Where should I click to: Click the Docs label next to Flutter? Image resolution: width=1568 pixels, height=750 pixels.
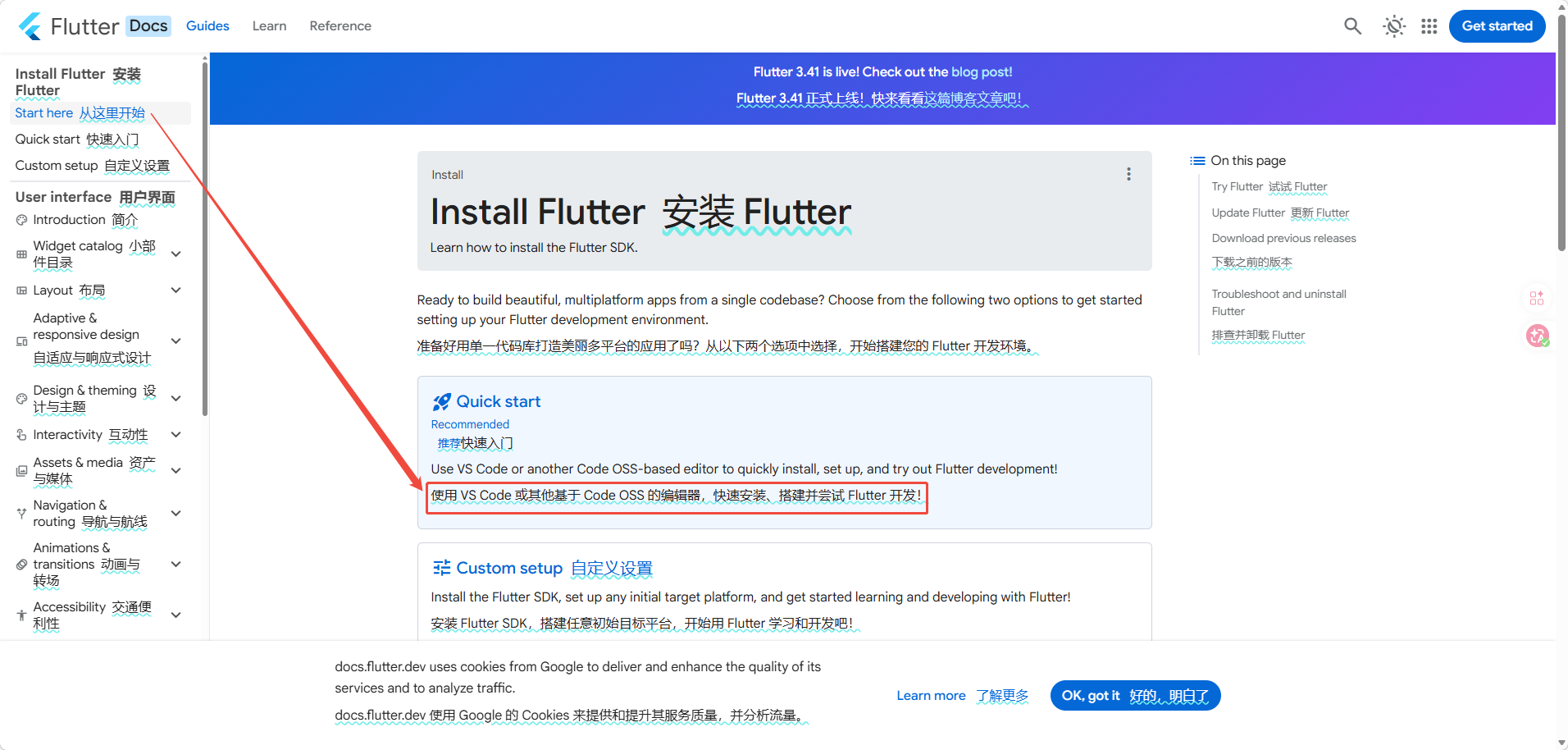coord(148,26)
